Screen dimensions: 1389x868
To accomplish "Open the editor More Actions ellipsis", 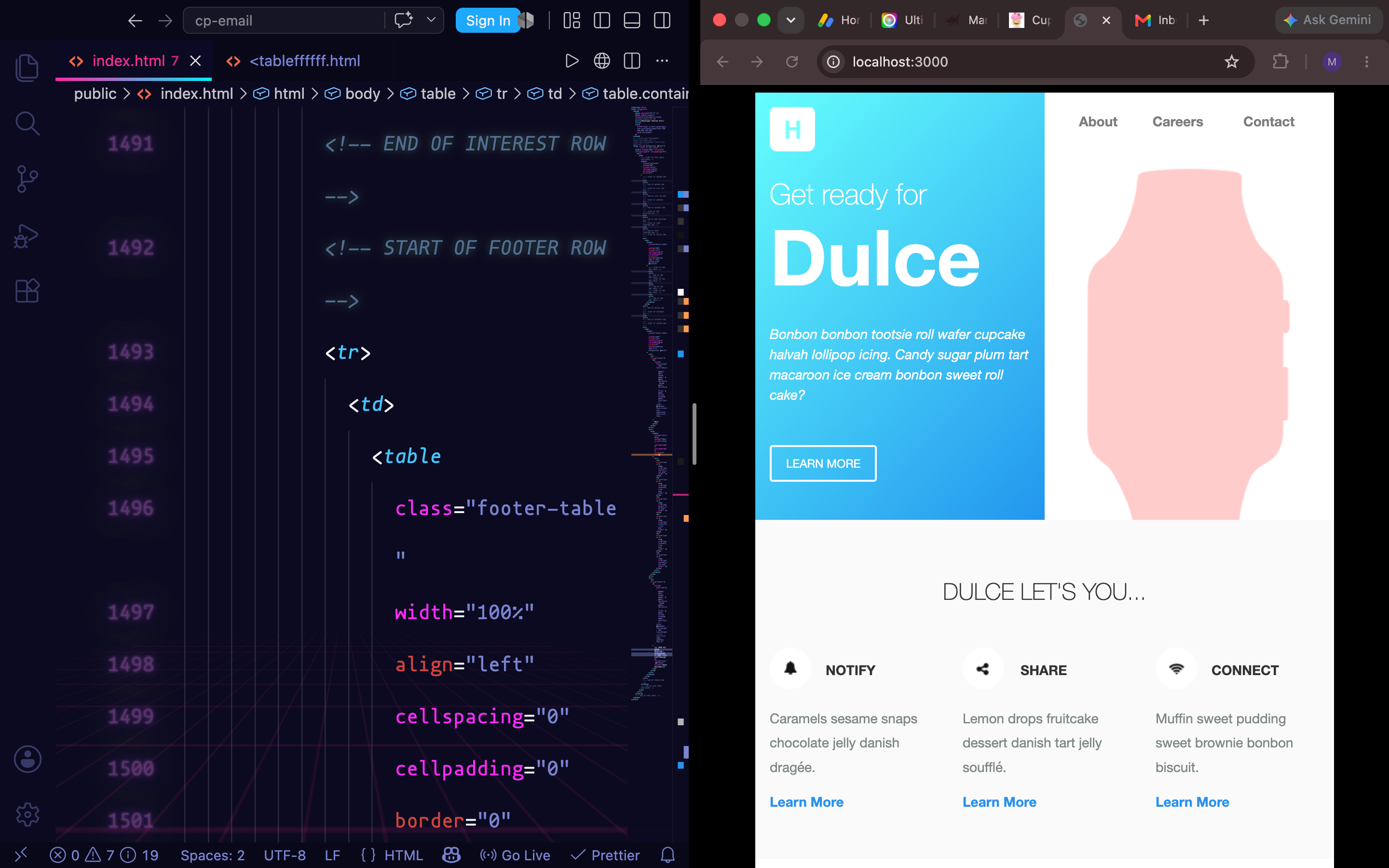I will [662, 61].
